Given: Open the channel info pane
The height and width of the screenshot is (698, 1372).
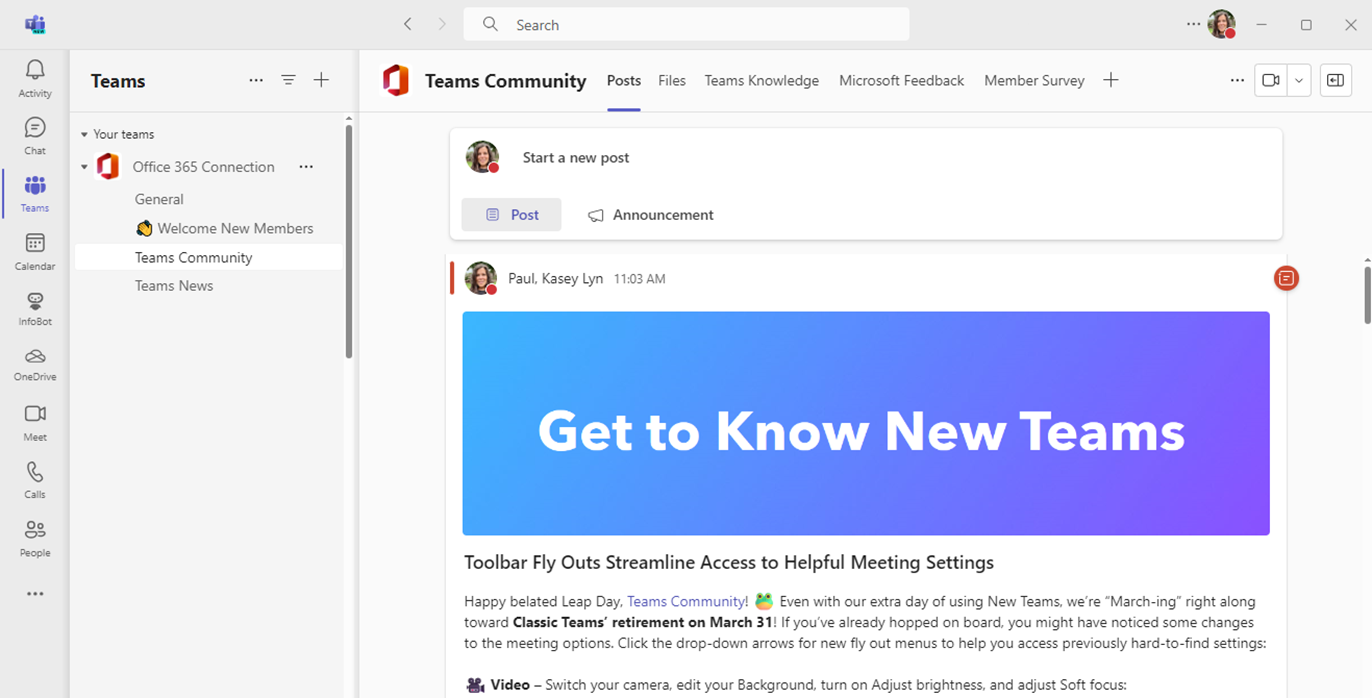Looking at the screenshot, I should tap(1336, 80).
